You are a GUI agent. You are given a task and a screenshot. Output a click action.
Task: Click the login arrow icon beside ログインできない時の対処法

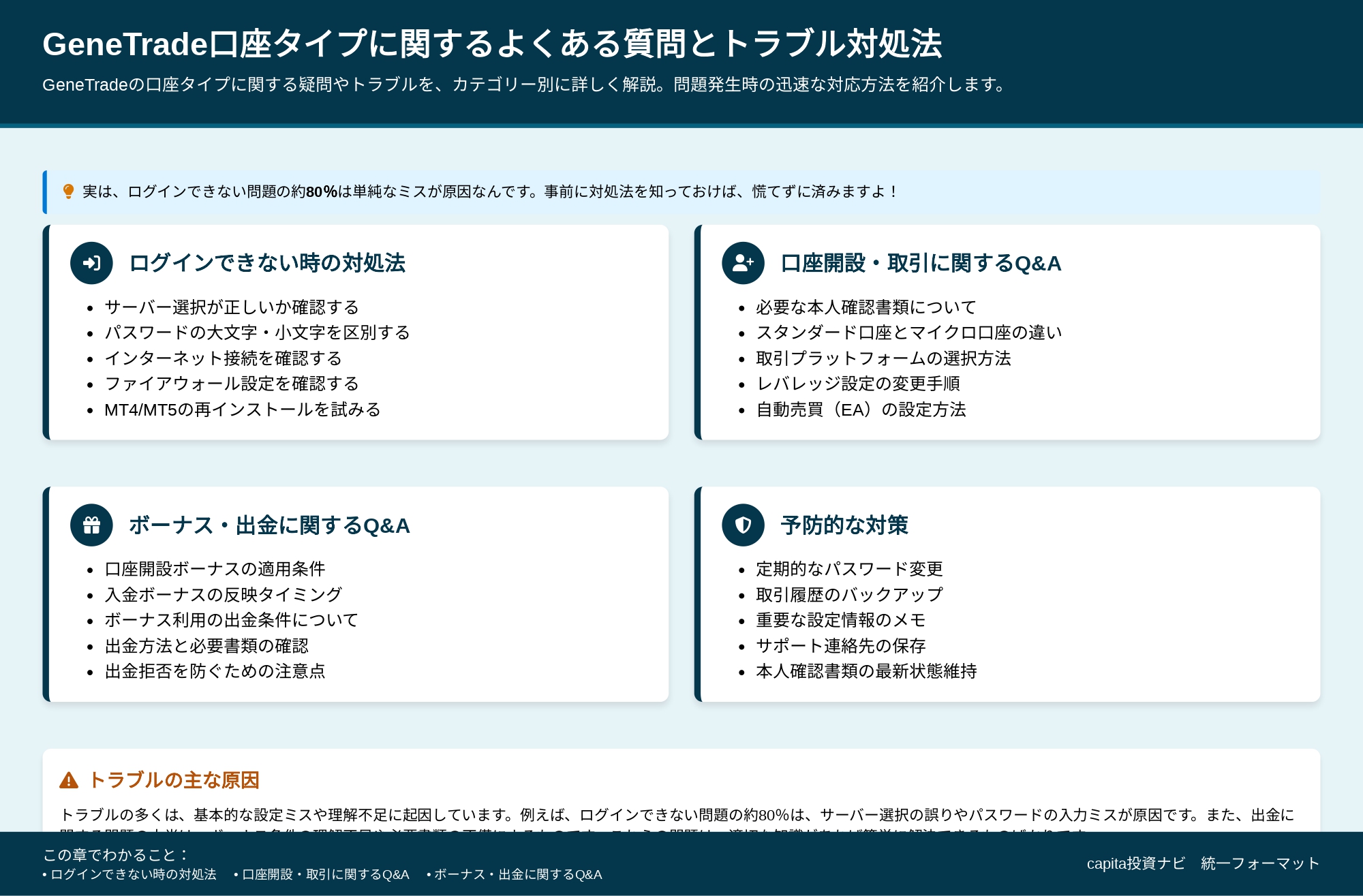[91, 263]
